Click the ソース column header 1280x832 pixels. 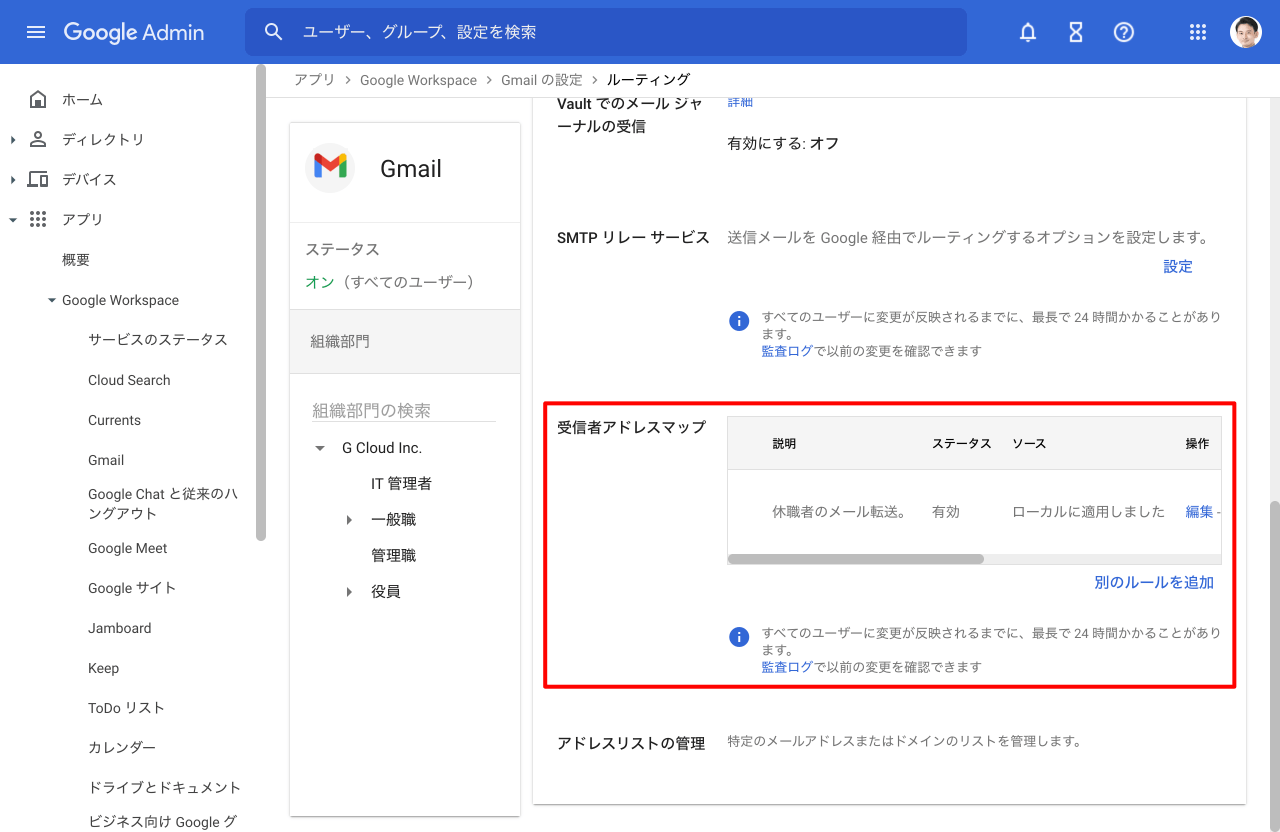coord(1029,443)
